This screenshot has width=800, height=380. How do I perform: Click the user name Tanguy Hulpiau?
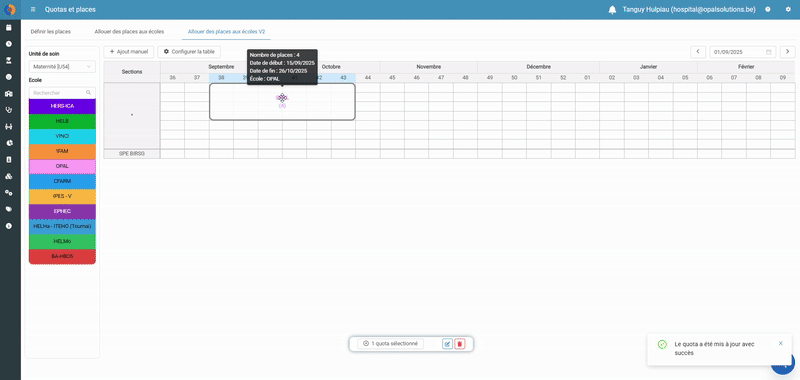click(x=689, y=10)
